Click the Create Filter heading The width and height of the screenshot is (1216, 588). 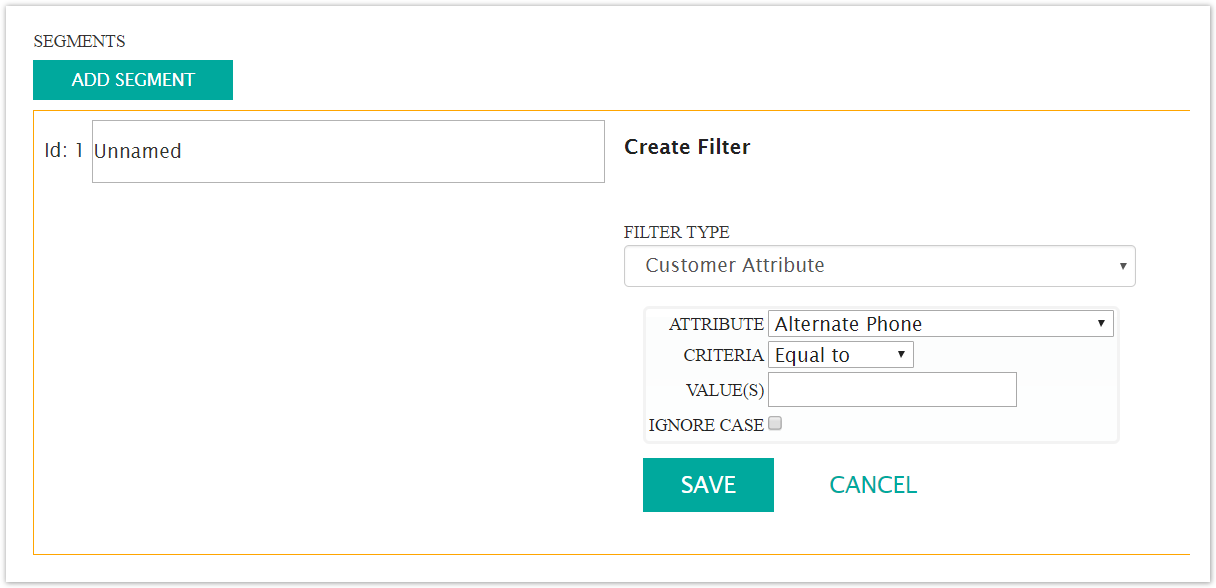coord(686,146)
